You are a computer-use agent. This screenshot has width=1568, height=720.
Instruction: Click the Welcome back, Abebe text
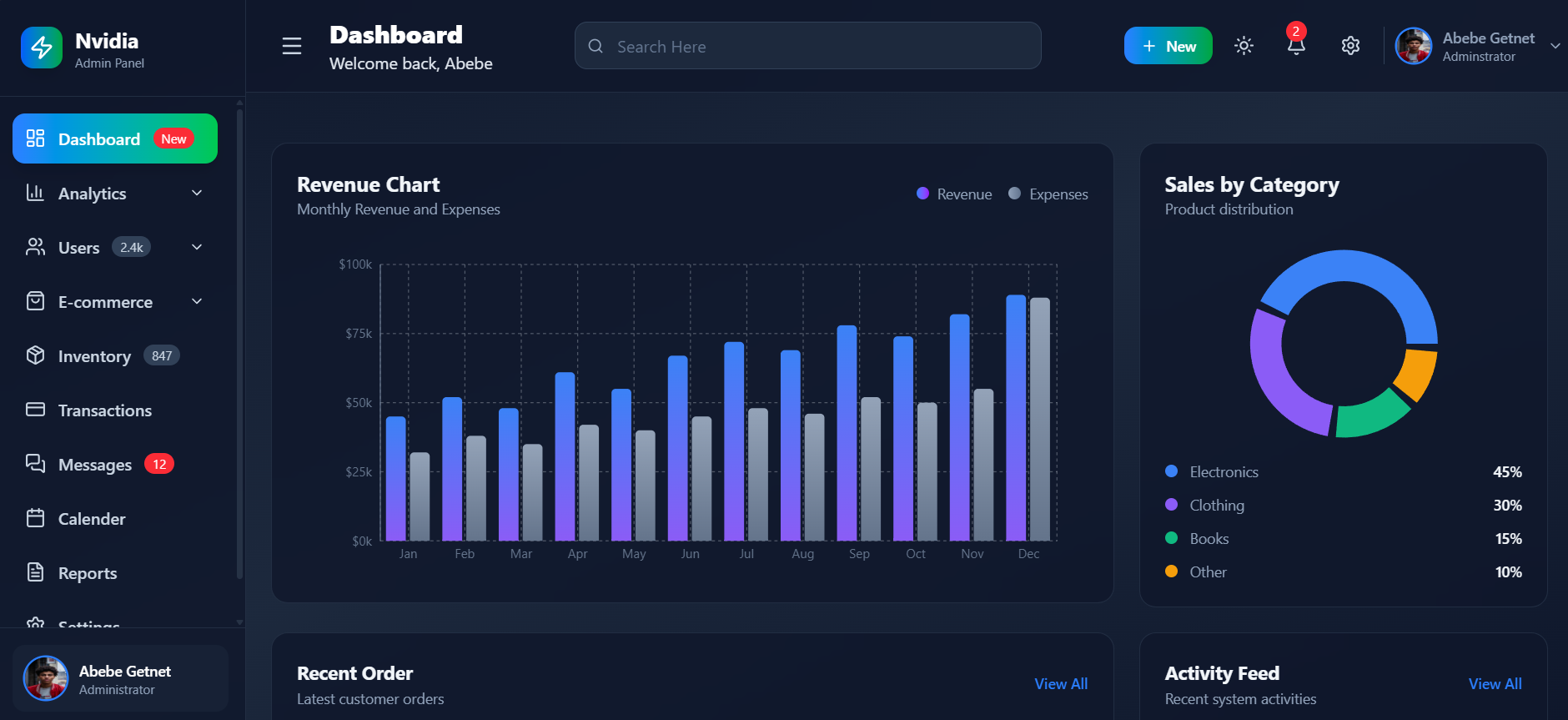click(410, 63)
